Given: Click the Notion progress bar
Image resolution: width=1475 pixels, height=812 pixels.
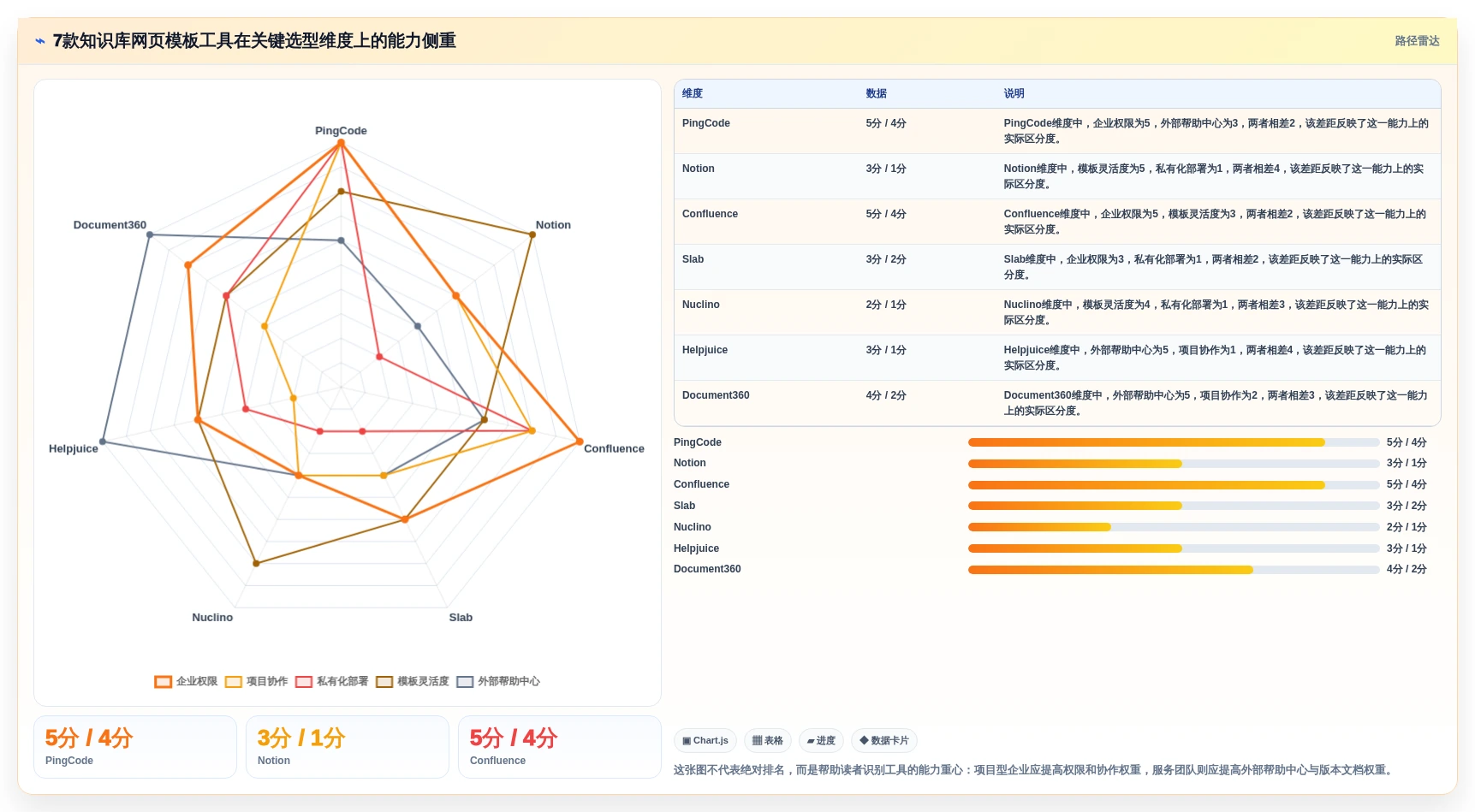Looking at the screenshot, I should (x=1174, y=464).
